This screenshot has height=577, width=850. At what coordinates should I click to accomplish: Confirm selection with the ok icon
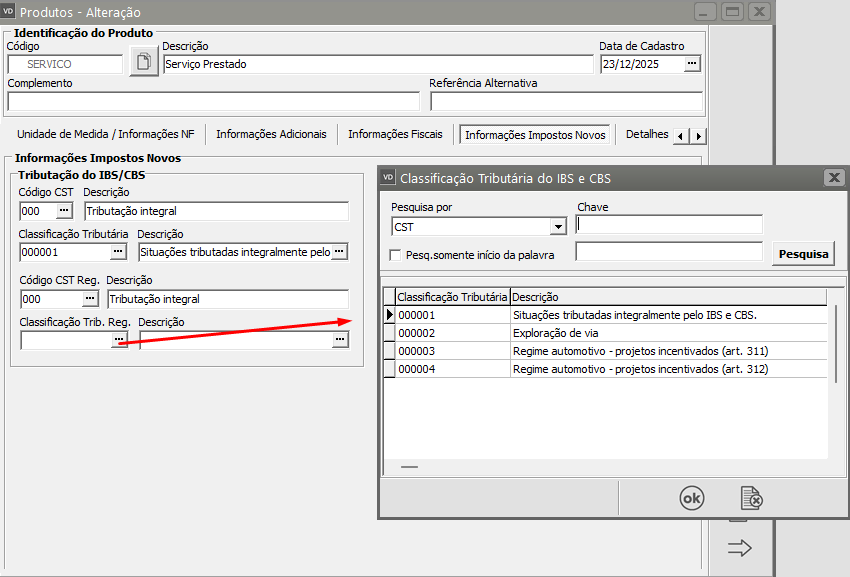pyautogui.click(x=691, y=497)
